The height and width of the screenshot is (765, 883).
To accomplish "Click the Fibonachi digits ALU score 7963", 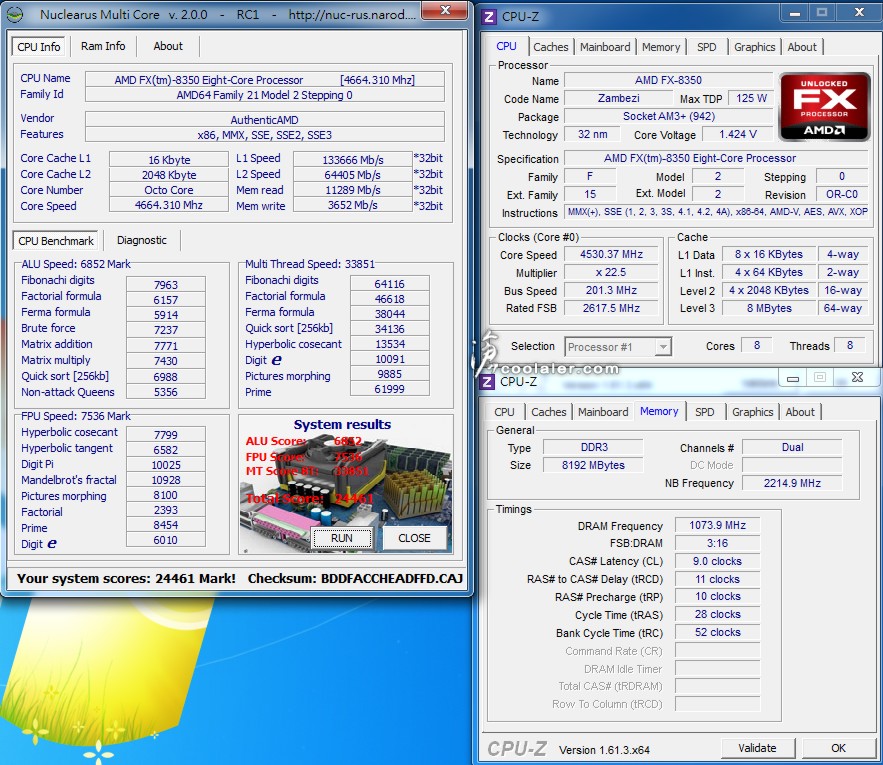I will 166,285.
